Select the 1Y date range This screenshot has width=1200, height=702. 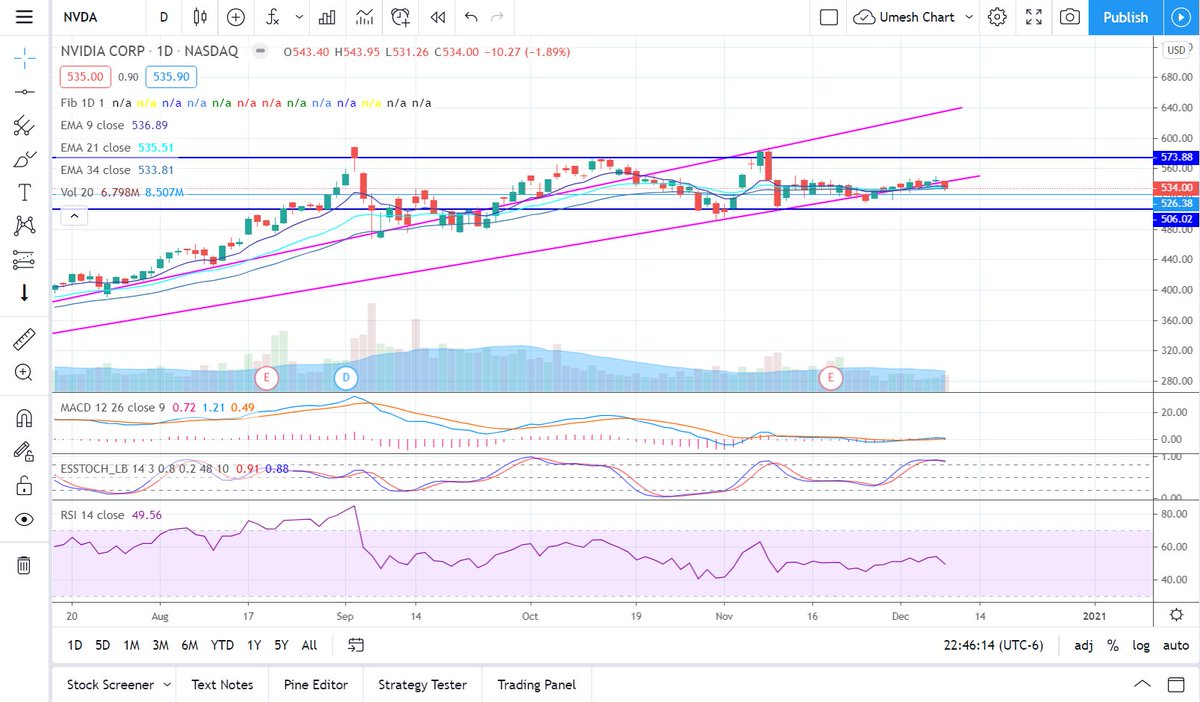[x=254, y=645]
